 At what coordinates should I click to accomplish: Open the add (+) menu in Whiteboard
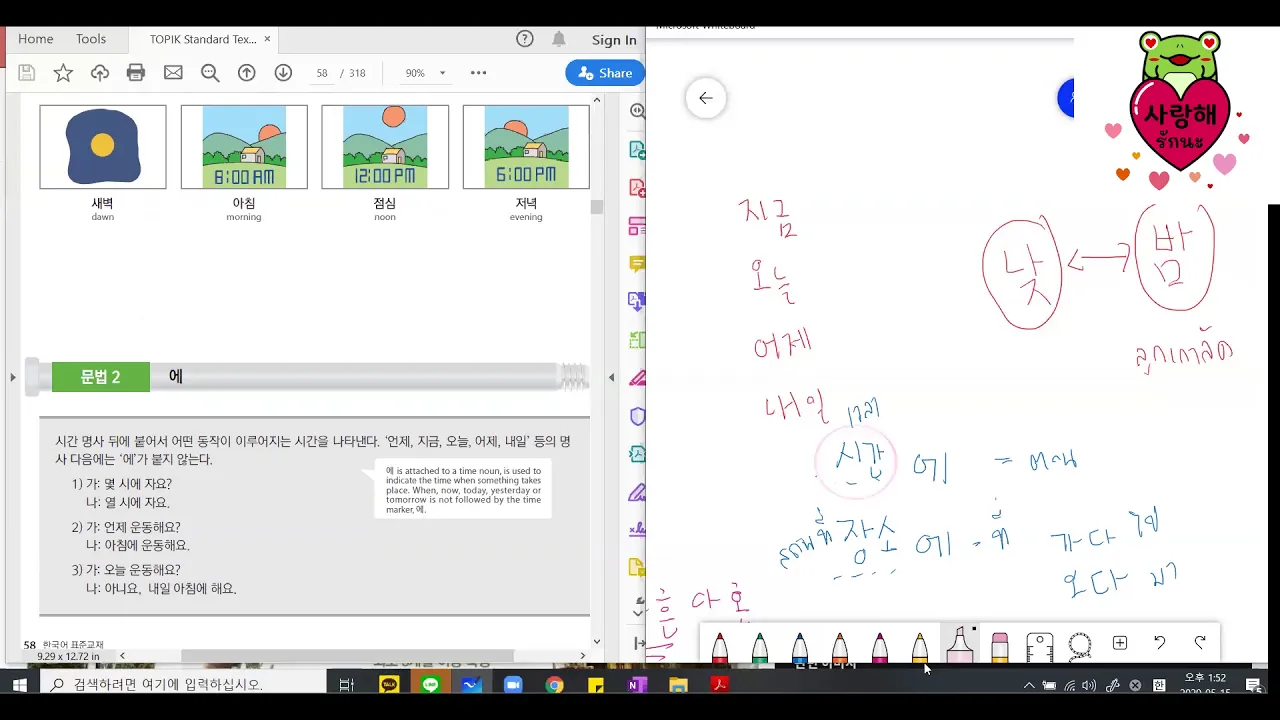click(x=1120, y=643)
